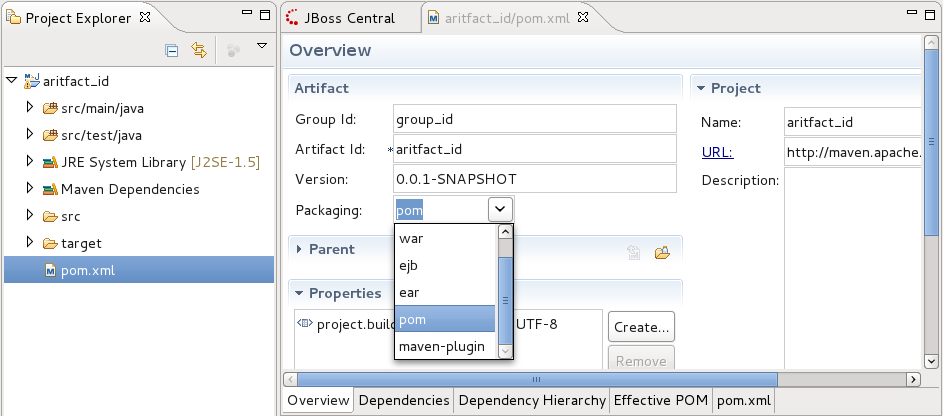The height and width of the screenshot is (416, 943).
Task: Click the URL: hyperlink label
Action: 717,152
